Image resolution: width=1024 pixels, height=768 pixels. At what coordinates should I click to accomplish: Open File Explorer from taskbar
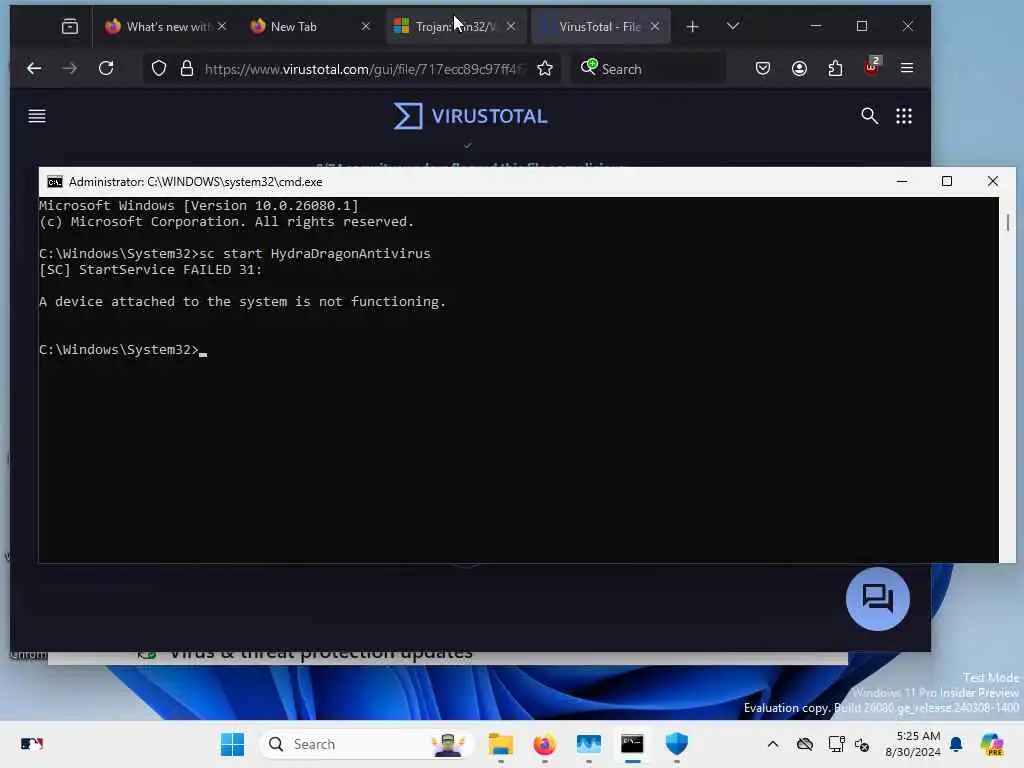(x=501, y=744)
